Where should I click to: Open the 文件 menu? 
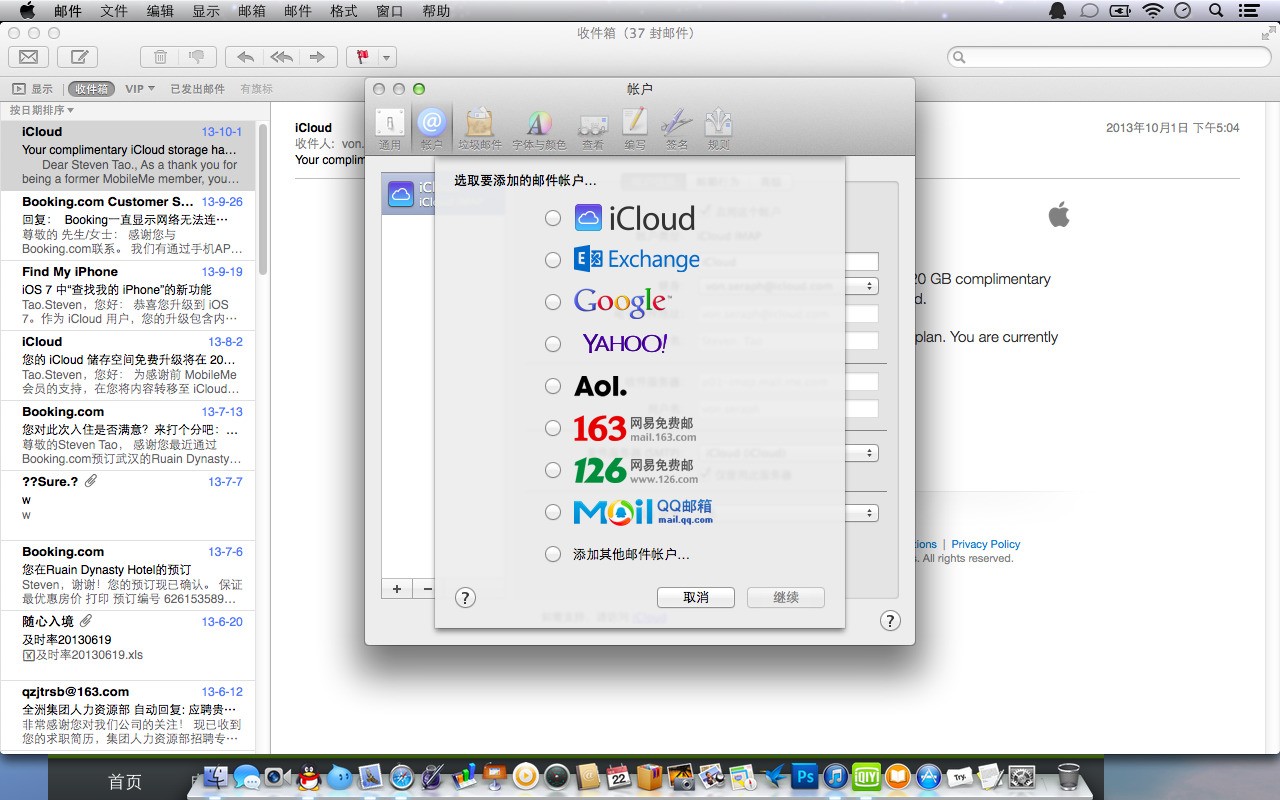pos(114,11)
